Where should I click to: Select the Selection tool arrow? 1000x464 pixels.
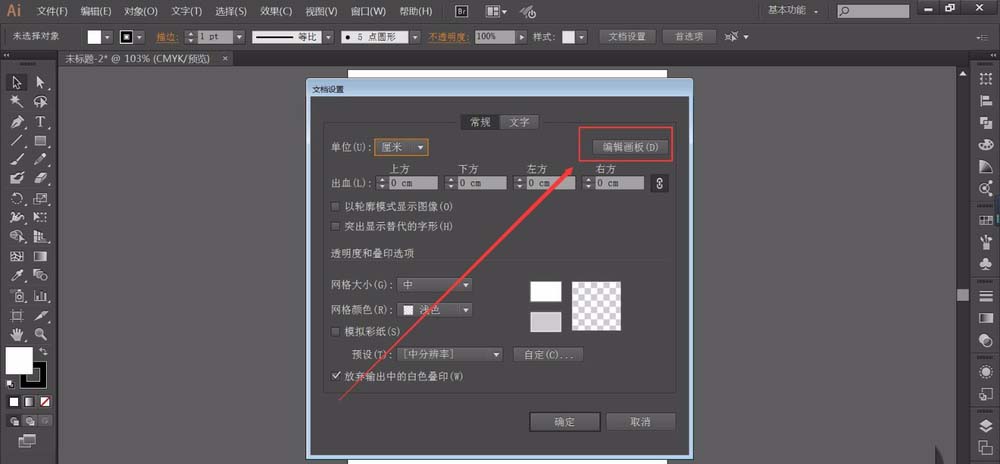[x=17, y=82]
